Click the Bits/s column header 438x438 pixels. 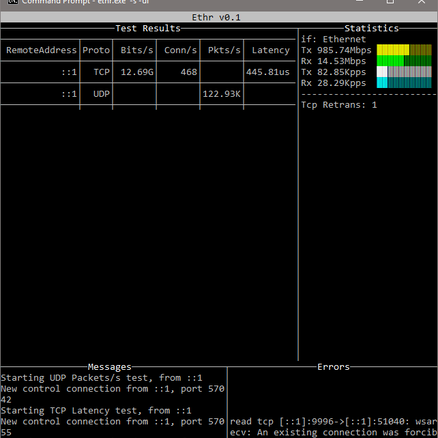point(137,50)
